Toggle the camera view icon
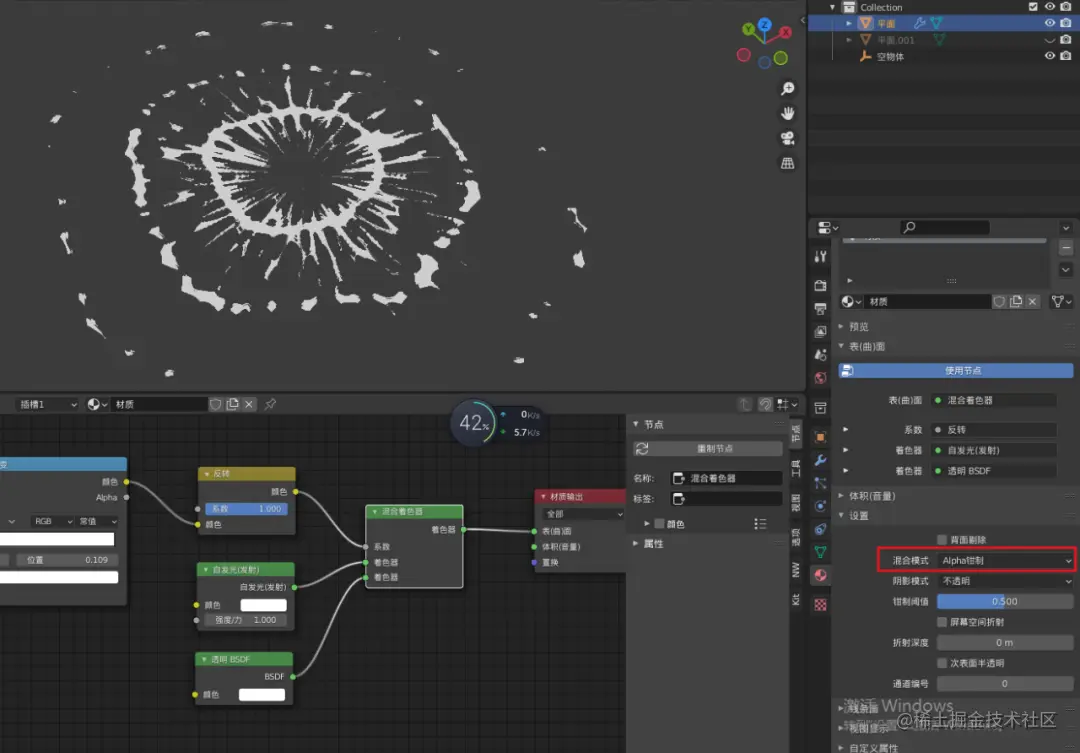Screen dimensions: 1080x753 click(787, 138)
